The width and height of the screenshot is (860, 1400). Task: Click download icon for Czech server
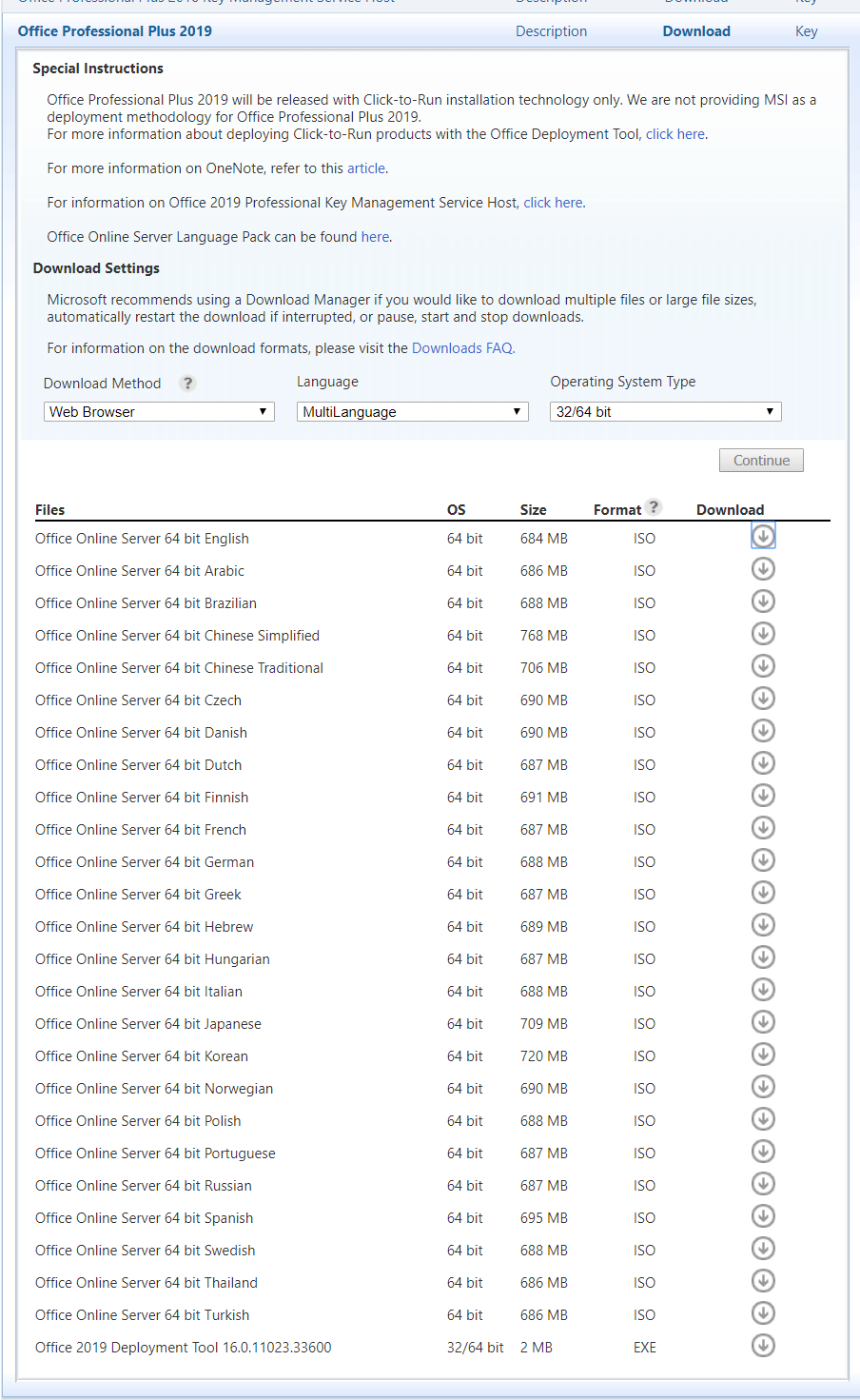click(763, 699)
